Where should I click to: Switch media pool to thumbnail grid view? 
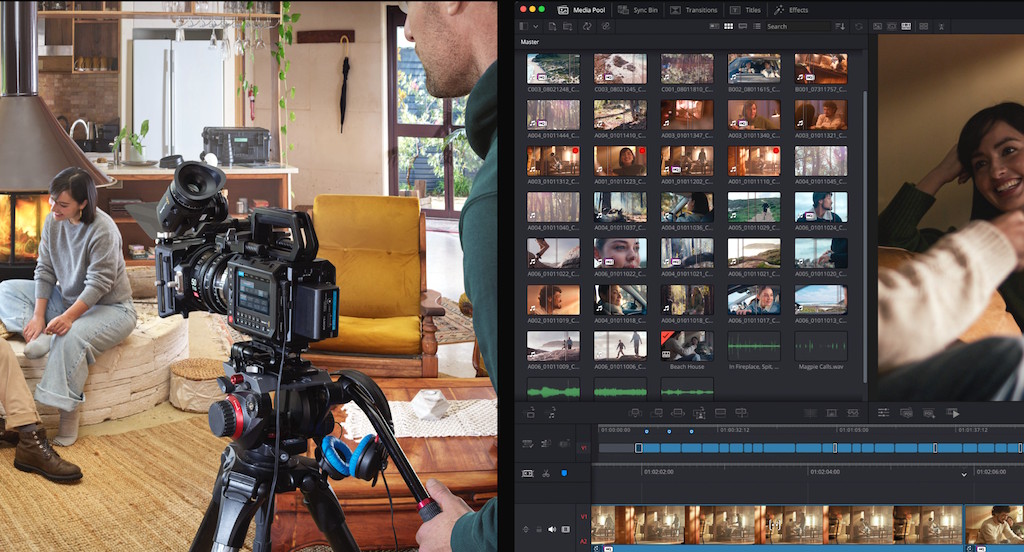click(x=728, y=26)
